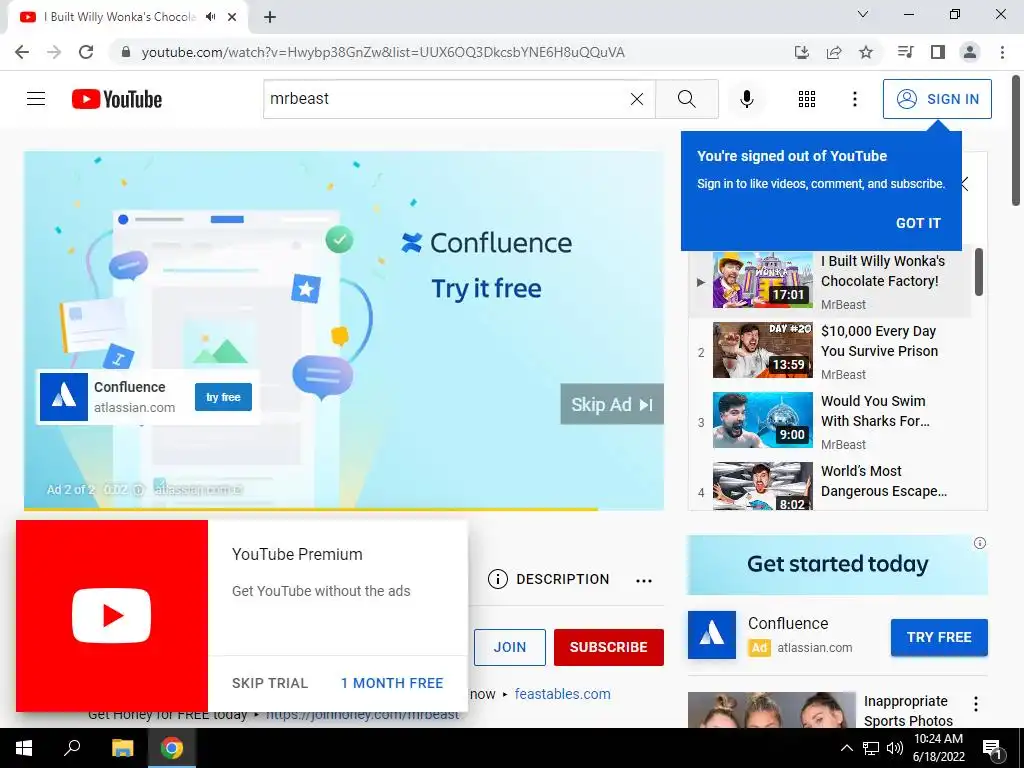Open network status tray icon
Screen dimensions: 1024x768
click(x=871, y=748)
